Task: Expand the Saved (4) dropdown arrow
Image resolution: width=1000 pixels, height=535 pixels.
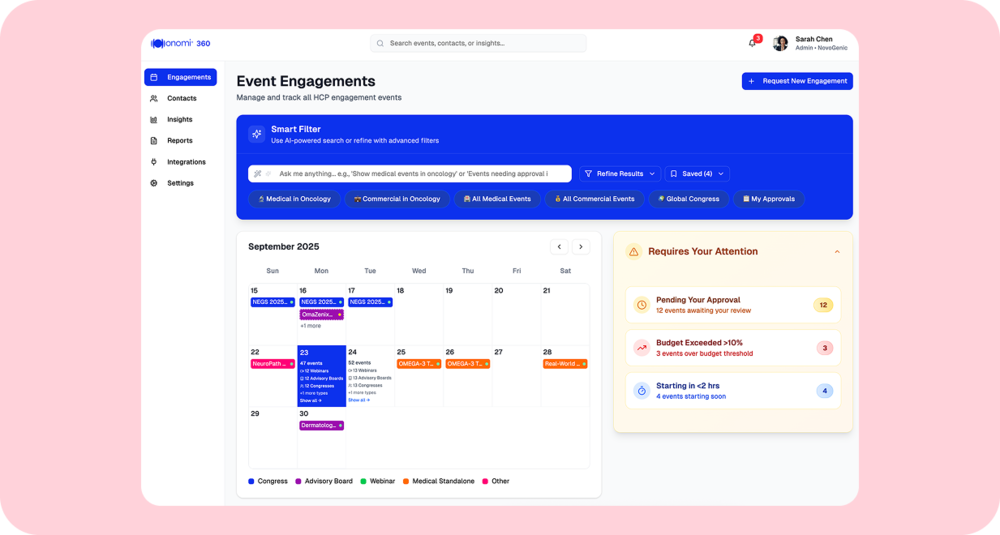Action: point(721,173)
